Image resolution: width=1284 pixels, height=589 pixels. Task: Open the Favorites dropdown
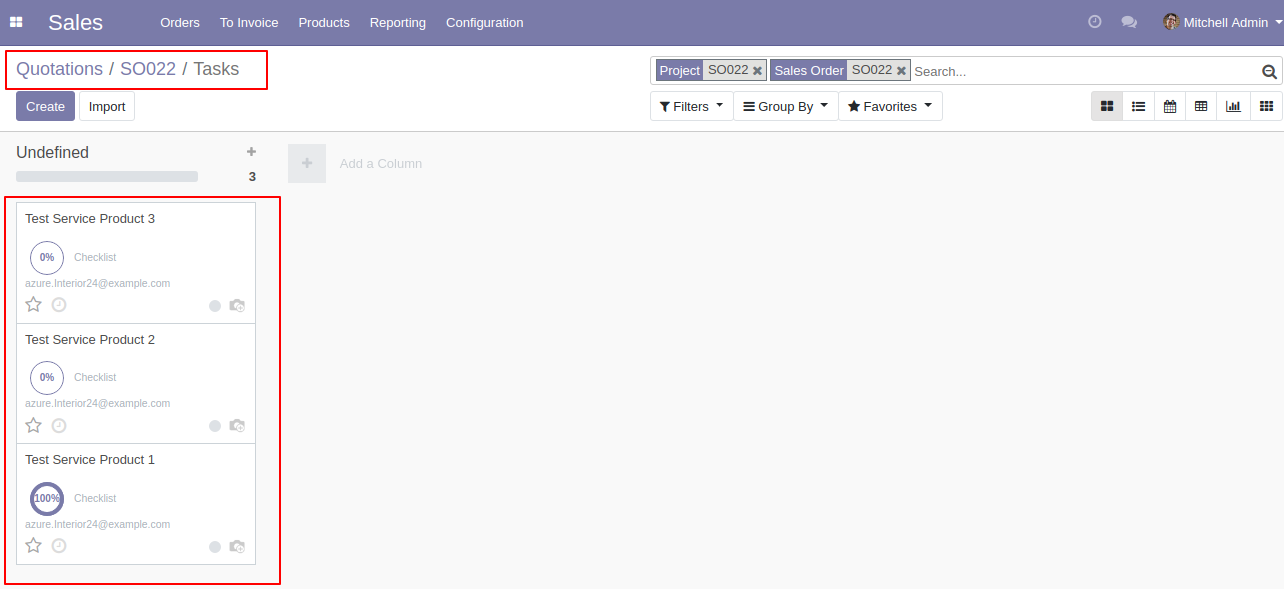pyautogui.click(x=890, y=106)
